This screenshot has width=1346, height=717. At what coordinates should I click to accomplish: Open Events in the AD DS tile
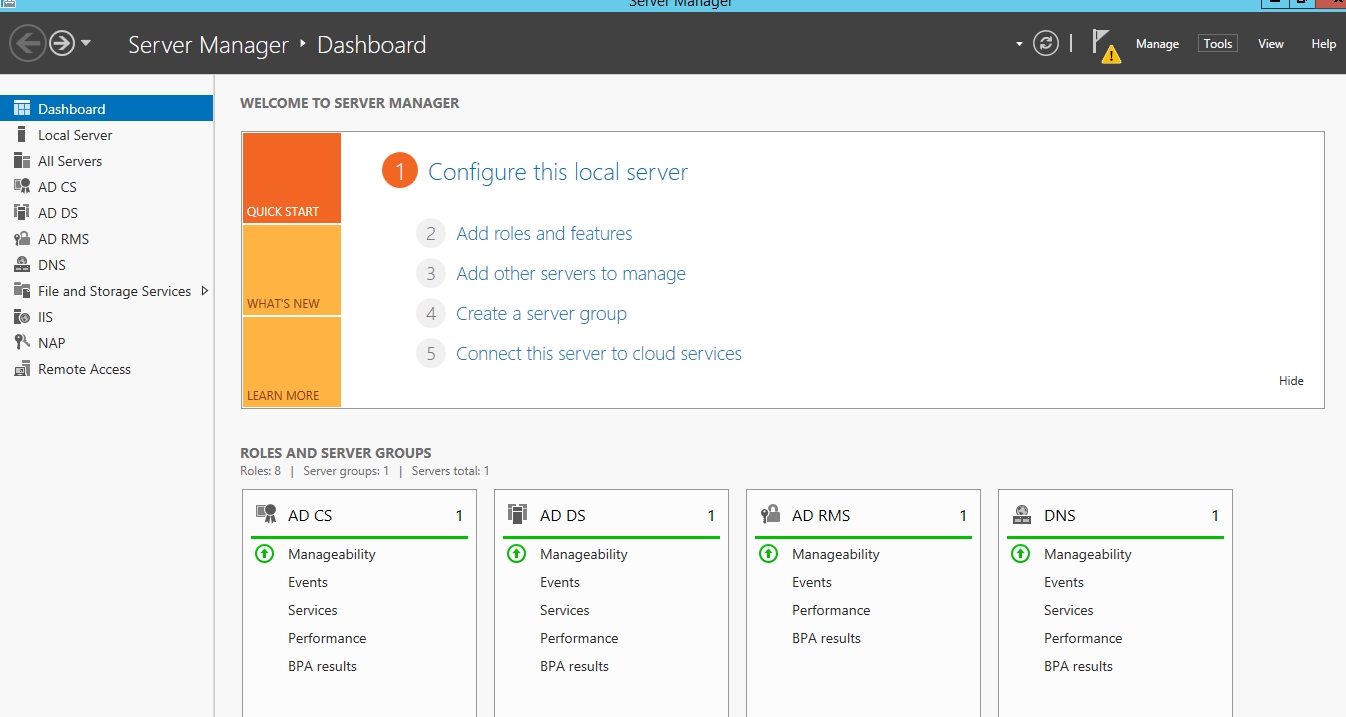pos(560,582)
